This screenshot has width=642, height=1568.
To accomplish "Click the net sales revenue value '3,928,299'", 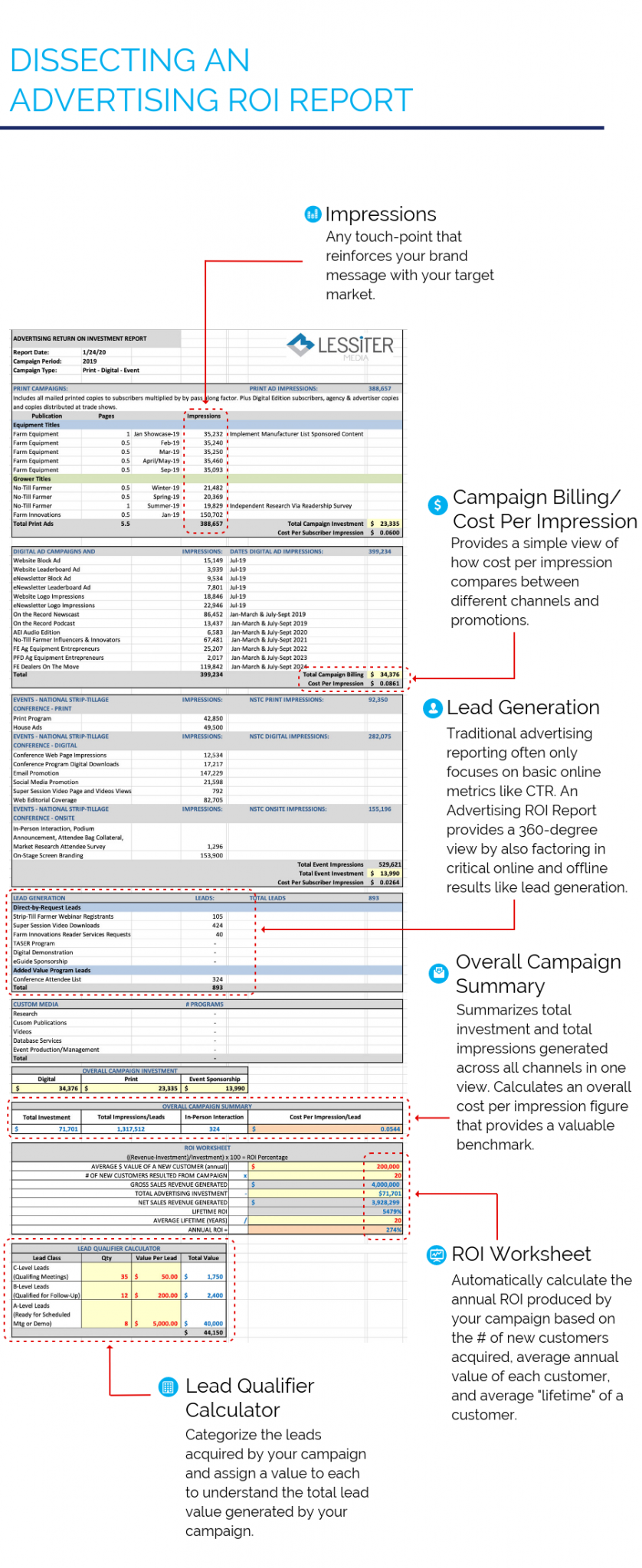I will click(x=385, y=1203).
